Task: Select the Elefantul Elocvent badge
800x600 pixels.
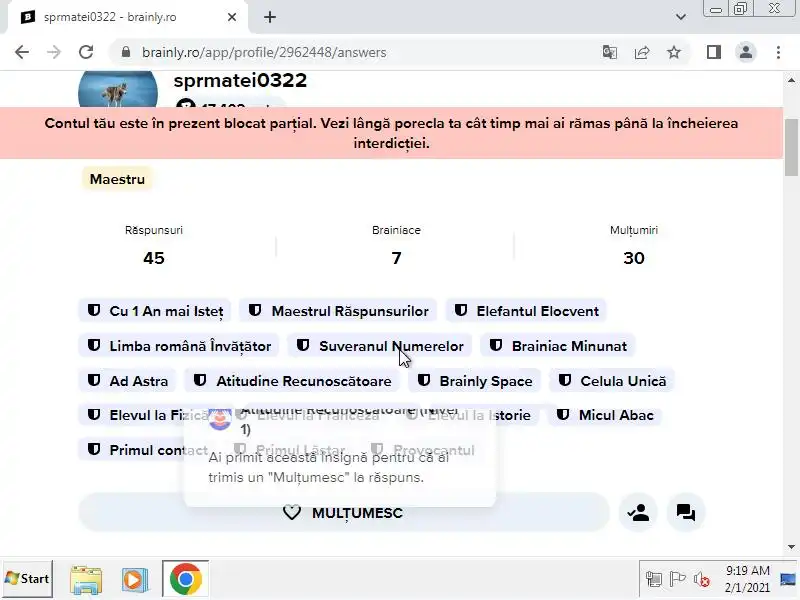Action: coord(526,311)
